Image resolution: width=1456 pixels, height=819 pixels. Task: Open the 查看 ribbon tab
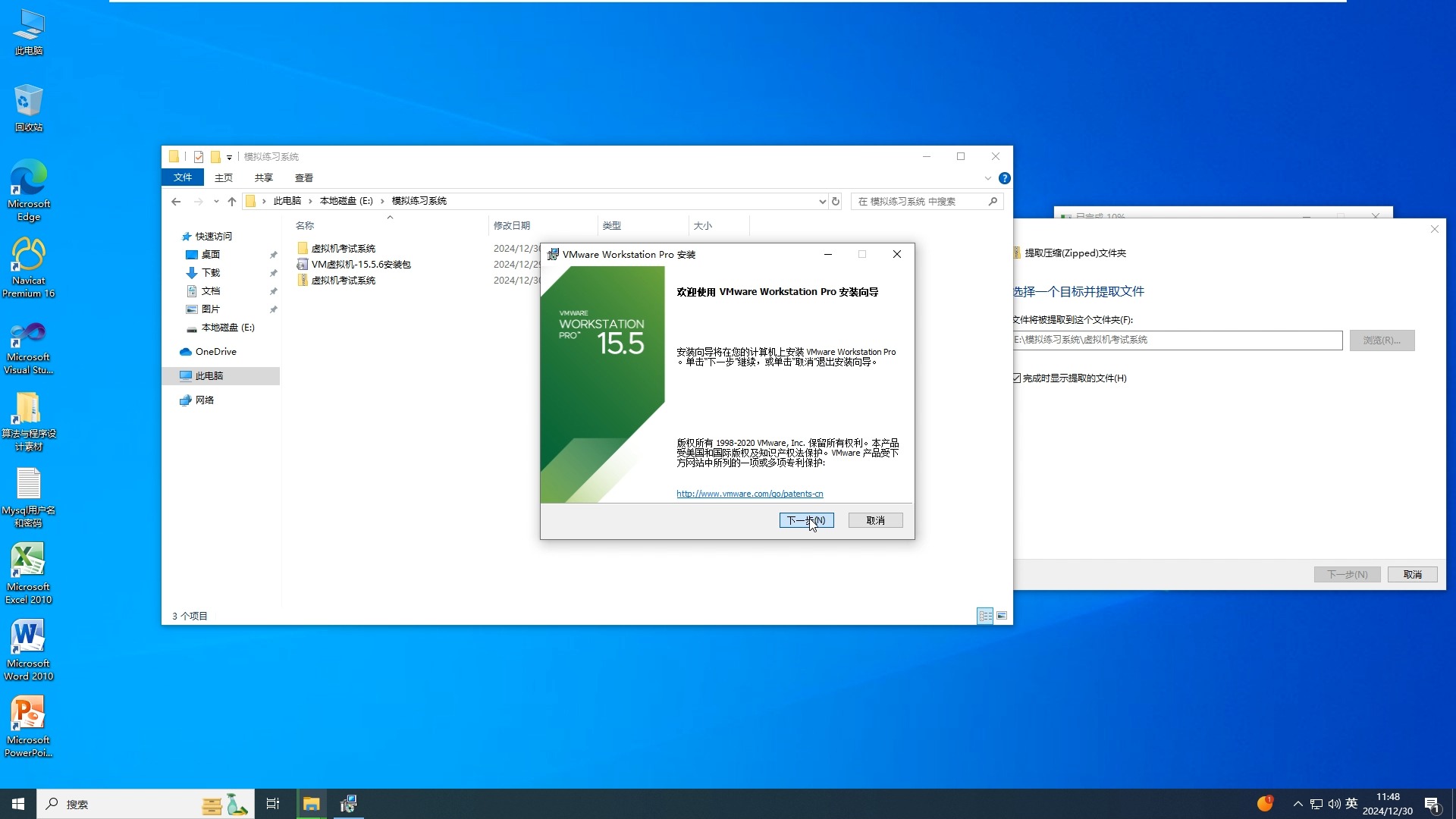[303, 177]
